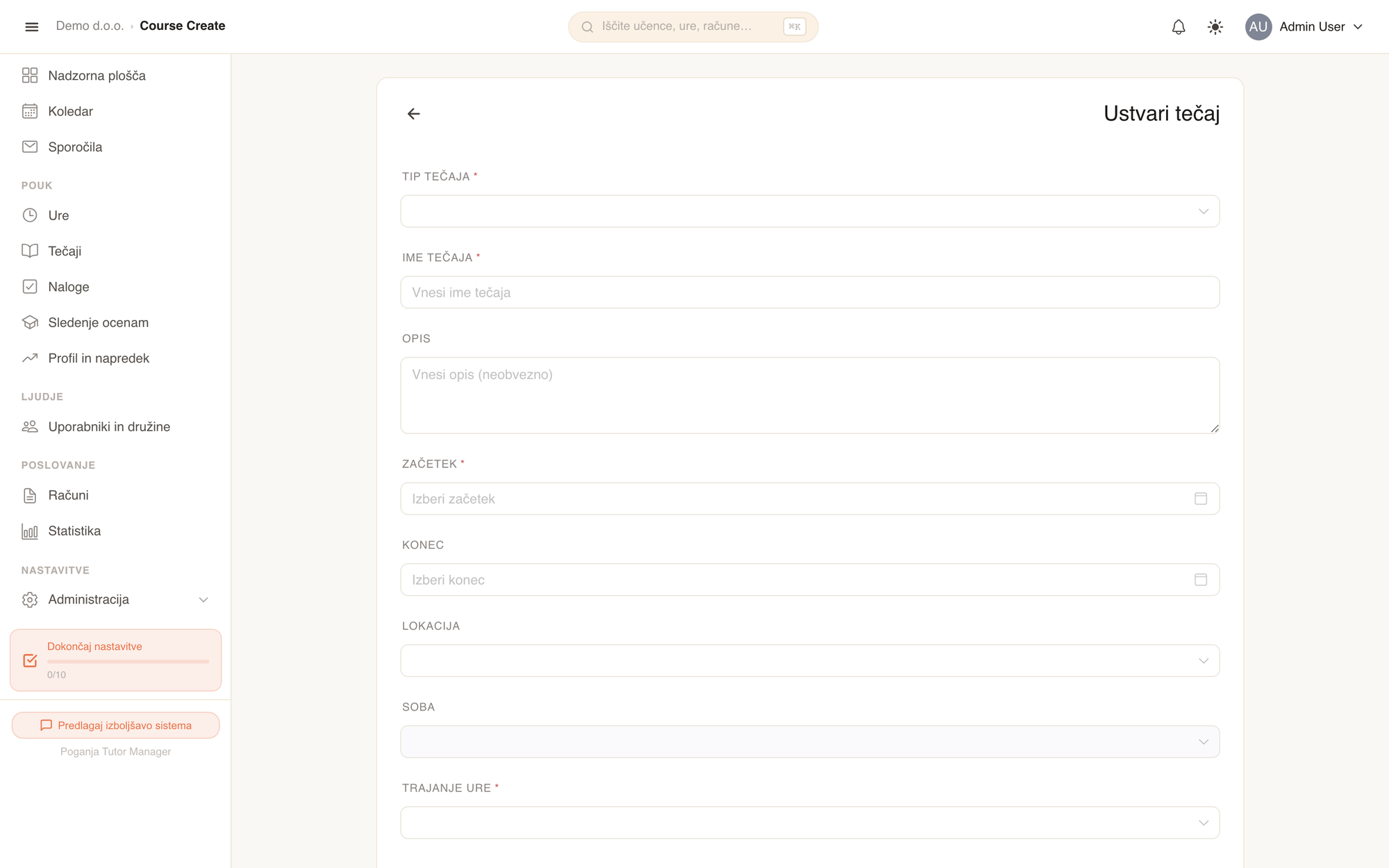Open the Admin User account menu

[x=1305, y=26]
